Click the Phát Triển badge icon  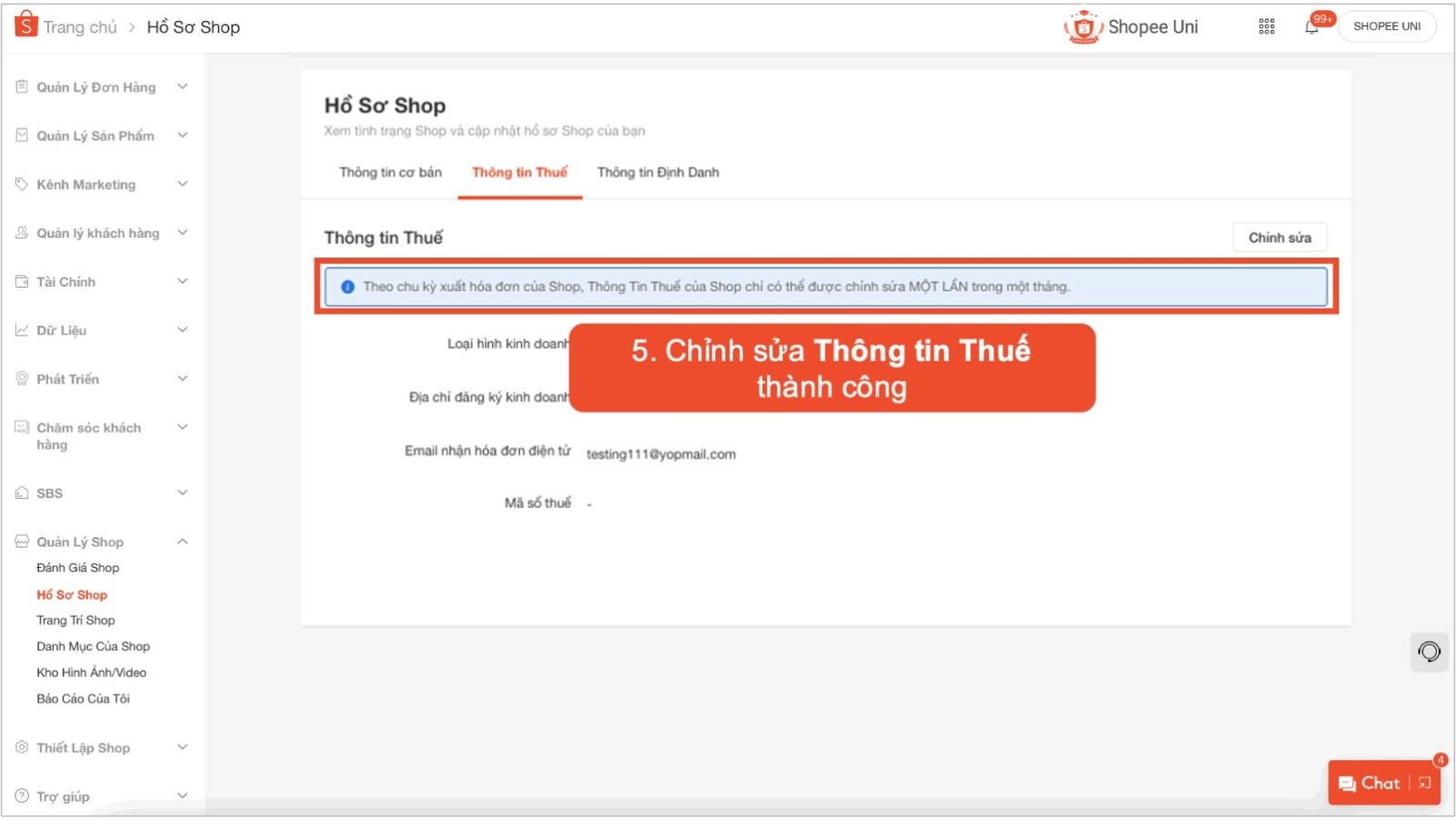(22, 379)
